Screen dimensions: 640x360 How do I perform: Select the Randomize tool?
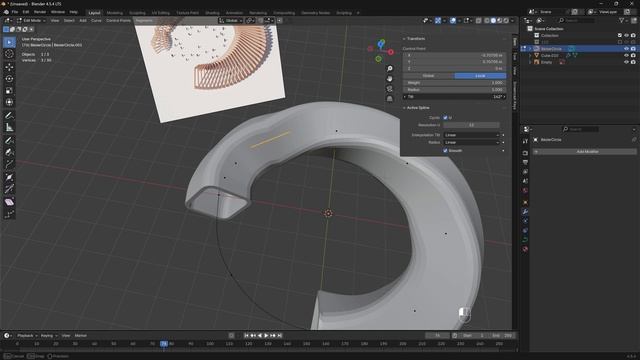9,214
